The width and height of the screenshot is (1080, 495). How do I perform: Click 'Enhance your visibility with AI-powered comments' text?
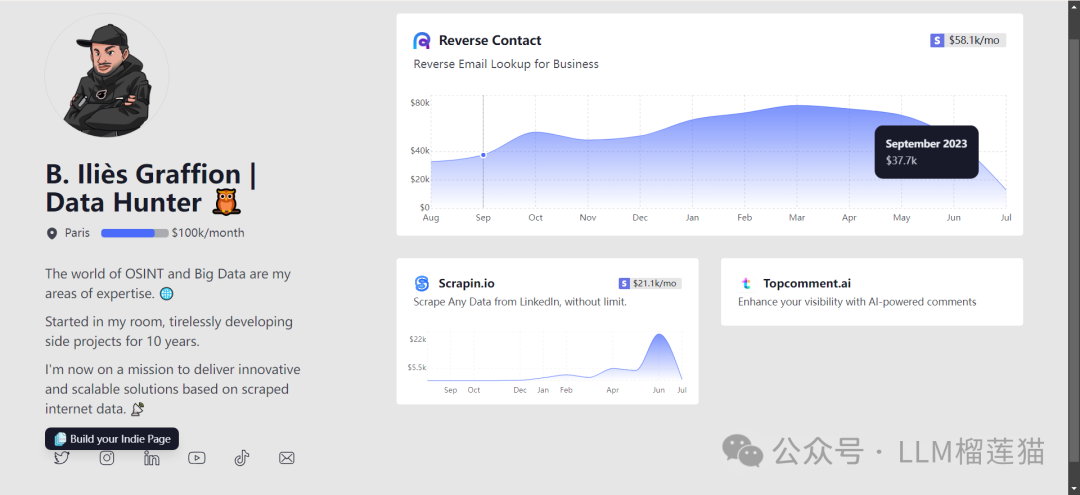point(857,302)
